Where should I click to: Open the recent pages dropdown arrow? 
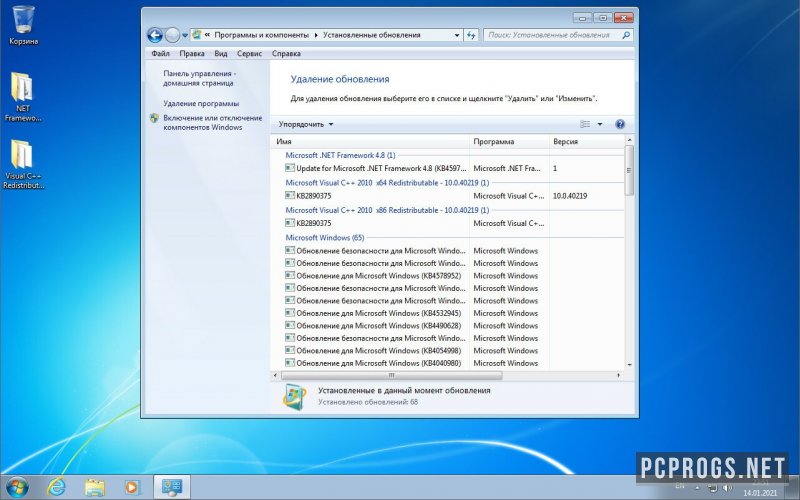(x=185, y=35)
